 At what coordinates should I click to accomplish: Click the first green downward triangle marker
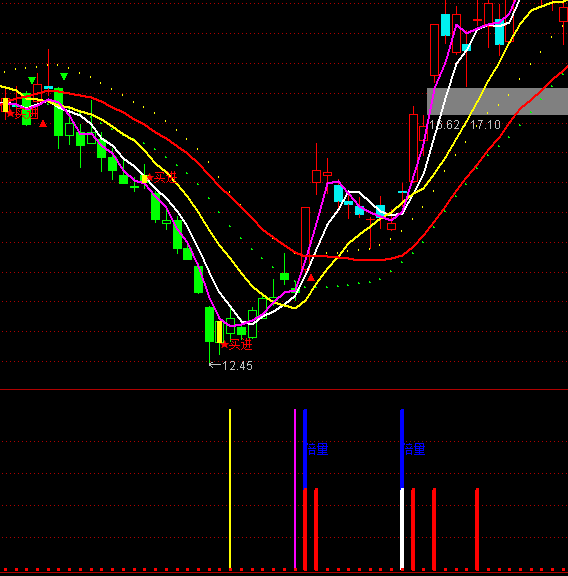point(32,80)
